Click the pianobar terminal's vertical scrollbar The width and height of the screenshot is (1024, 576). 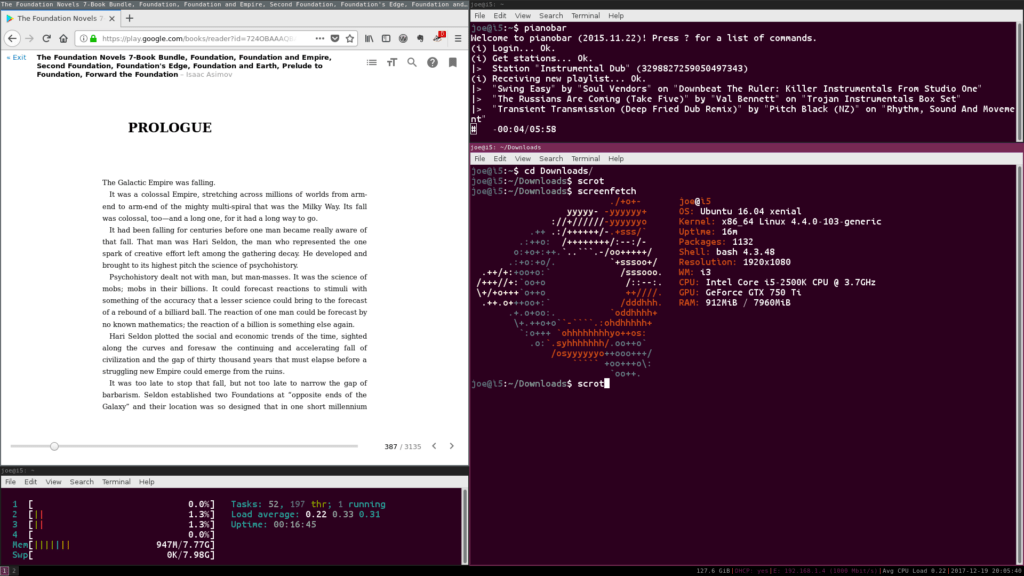tap(1019, 81)
